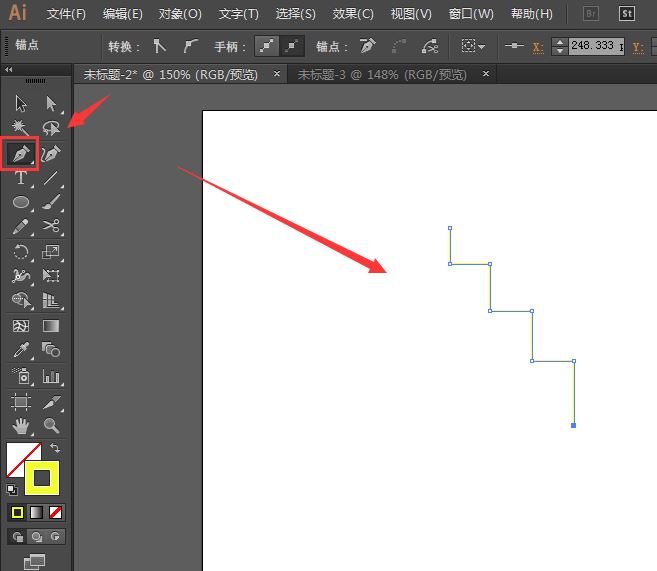
Task: Select the Eyedropper tool
Action: (21, 350)
